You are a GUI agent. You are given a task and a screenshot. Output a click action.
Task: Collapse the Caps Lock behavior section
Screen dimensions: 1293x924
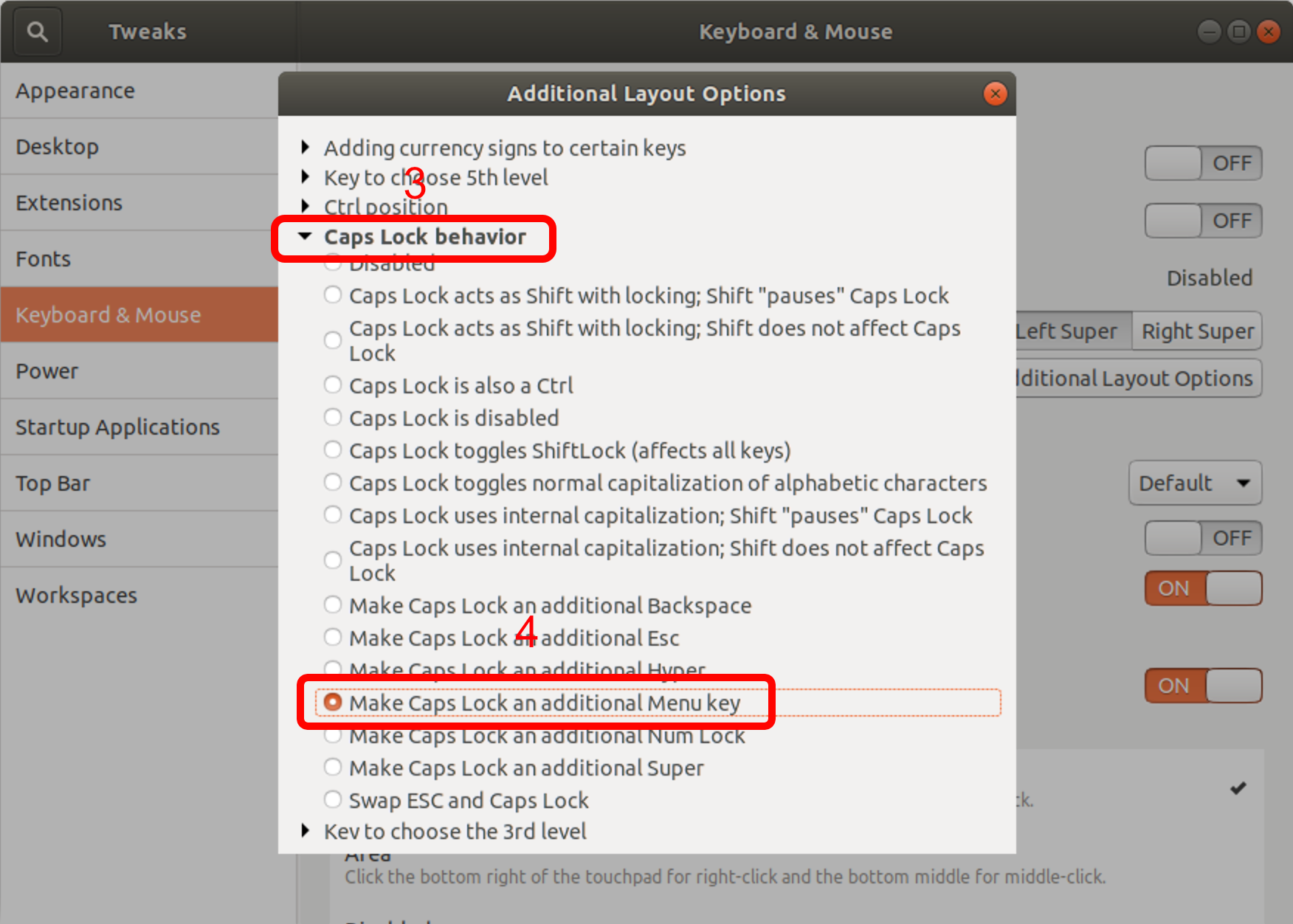[x=305, y=236]
